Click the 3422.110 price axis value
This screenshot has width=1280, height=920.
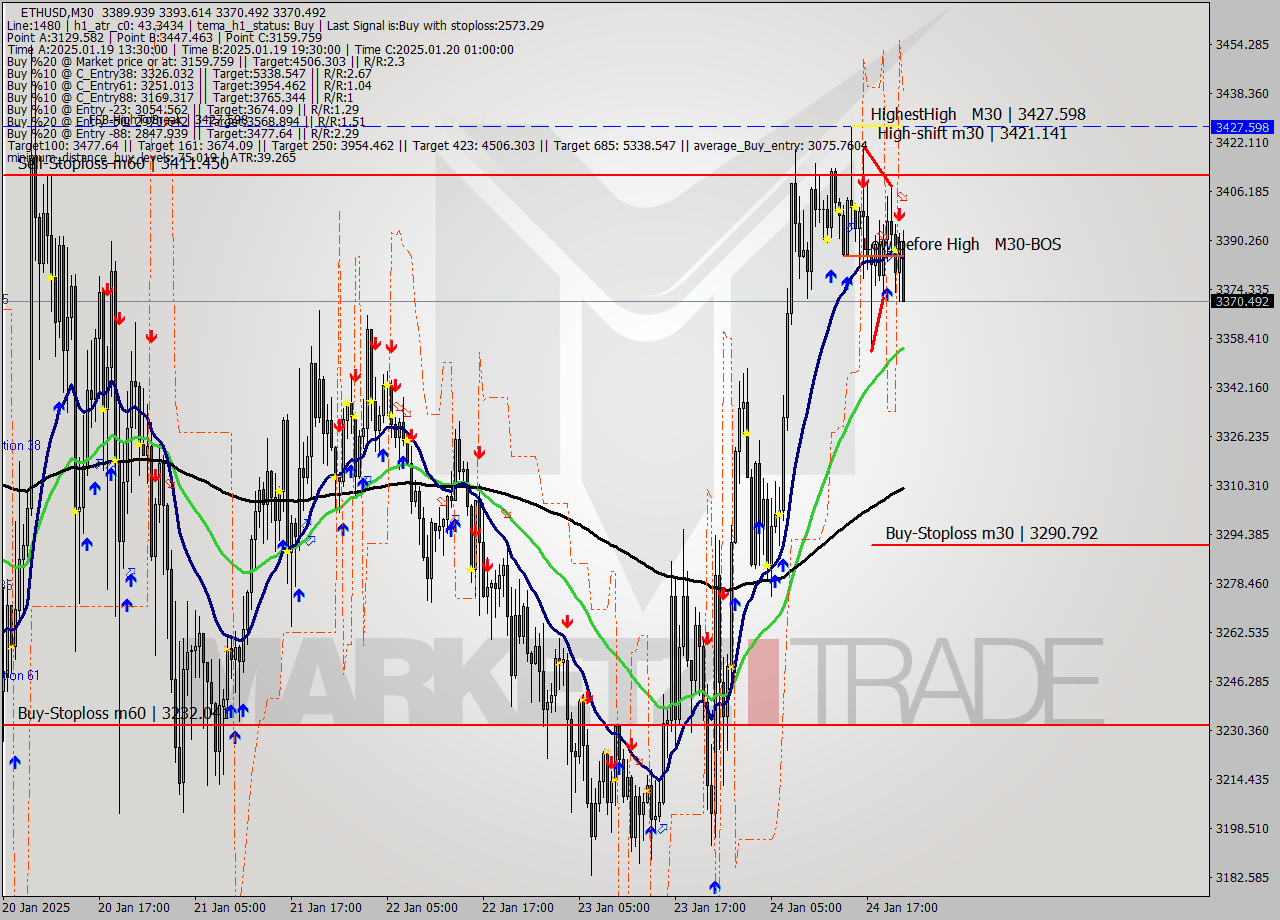[1241, 142]
